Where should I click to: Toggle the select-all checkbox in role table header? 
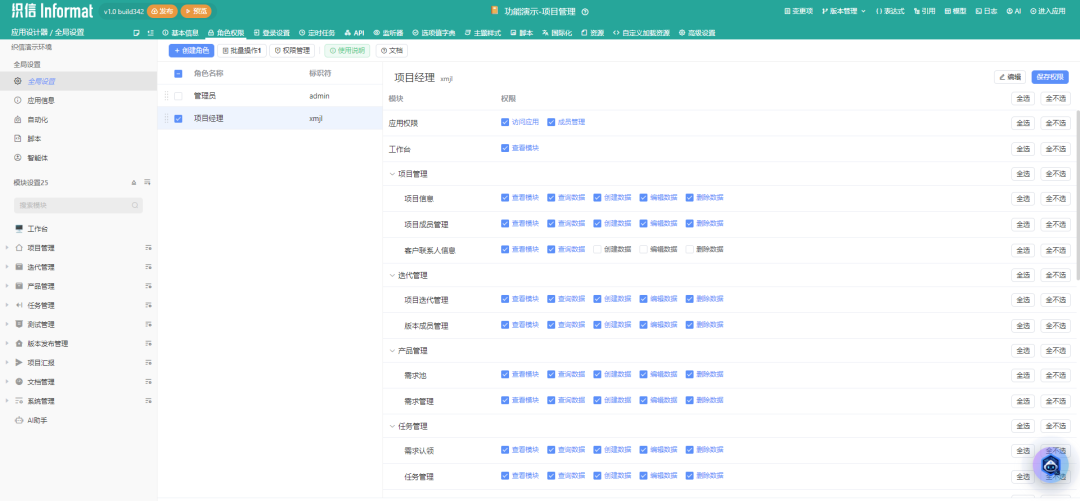(178, 74)
